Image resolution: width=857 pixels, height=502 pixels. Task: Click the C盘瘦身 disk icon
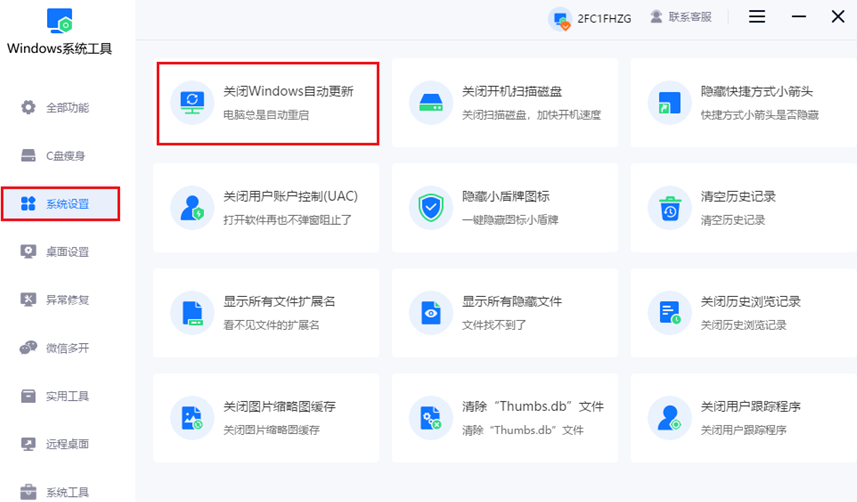28,155
